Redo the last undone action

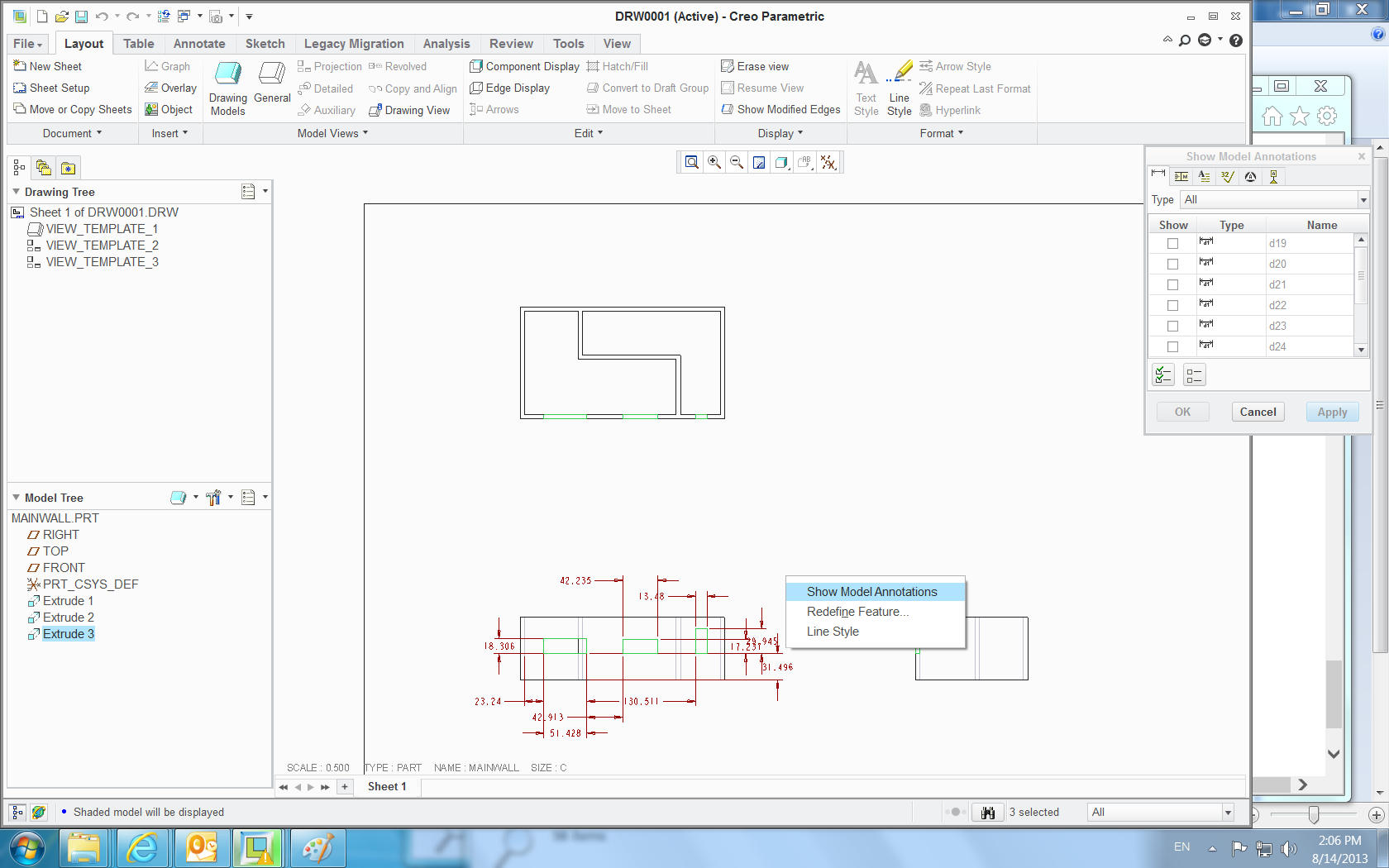pos(132,17)
